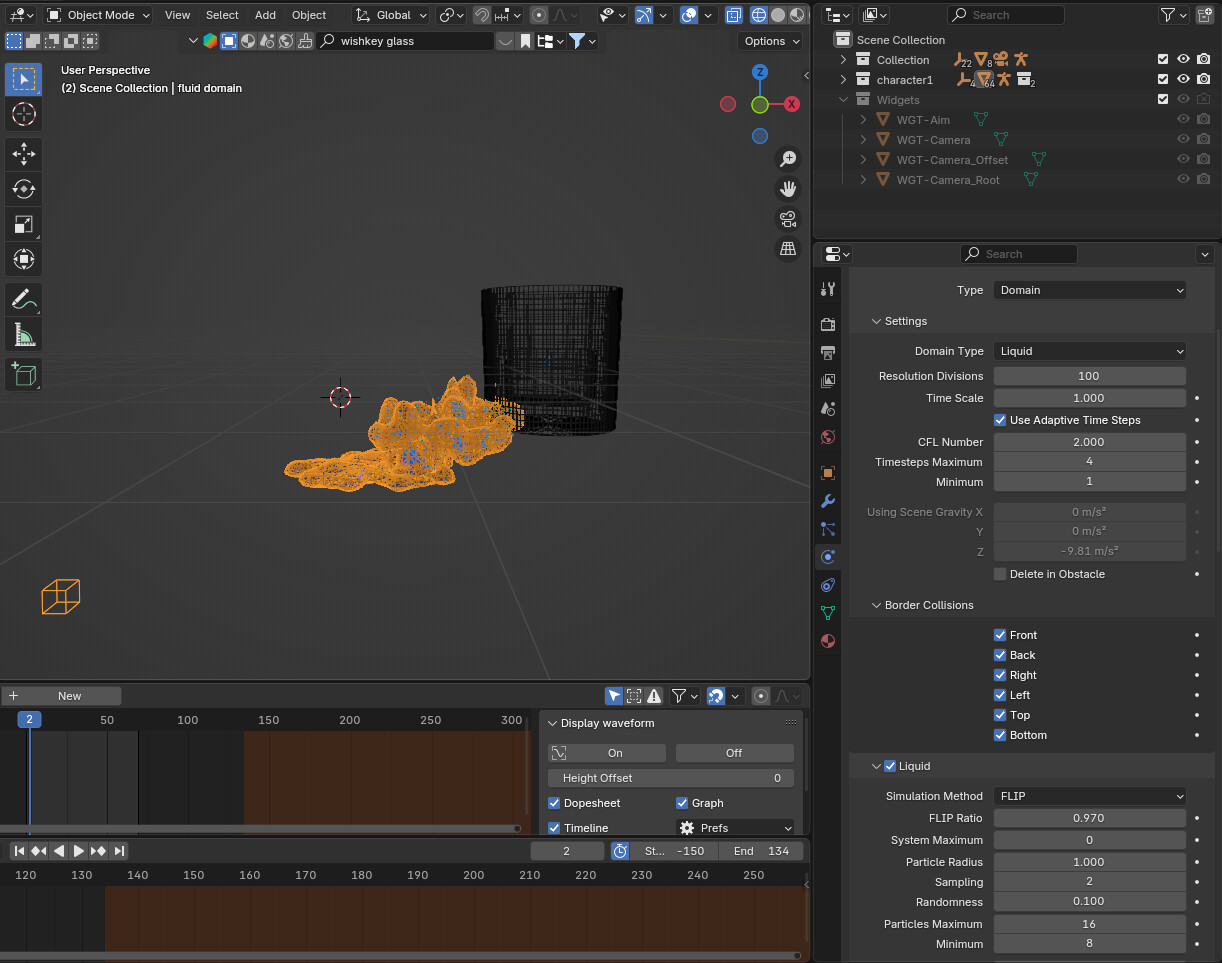Image resolution: width=1222 pixels, height=963 pixels.
Task: Adjust the FLIP Ratio slider
Action: click(1089, 818)
